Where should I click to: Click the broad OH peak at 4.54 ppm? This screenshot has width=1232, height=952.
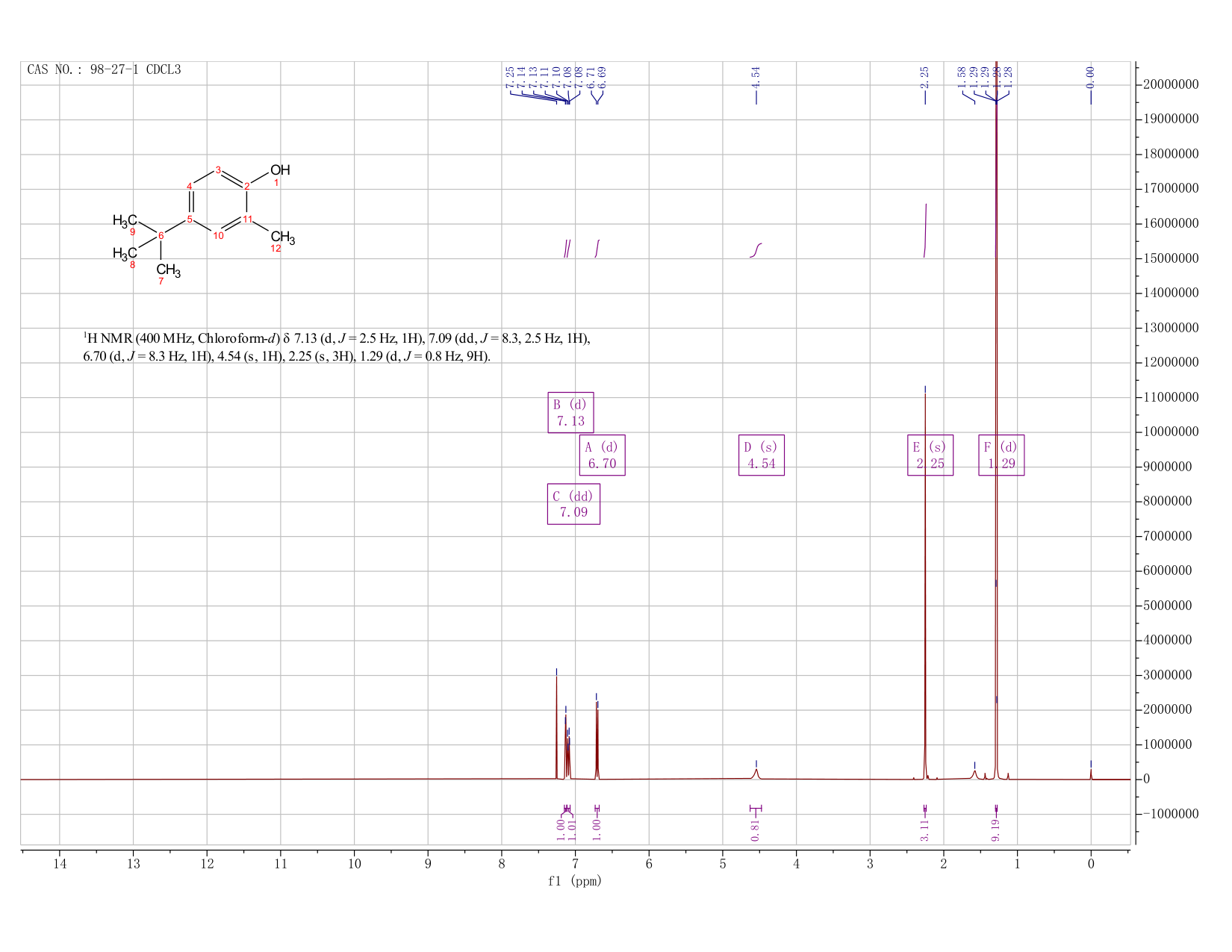(756, 774)
